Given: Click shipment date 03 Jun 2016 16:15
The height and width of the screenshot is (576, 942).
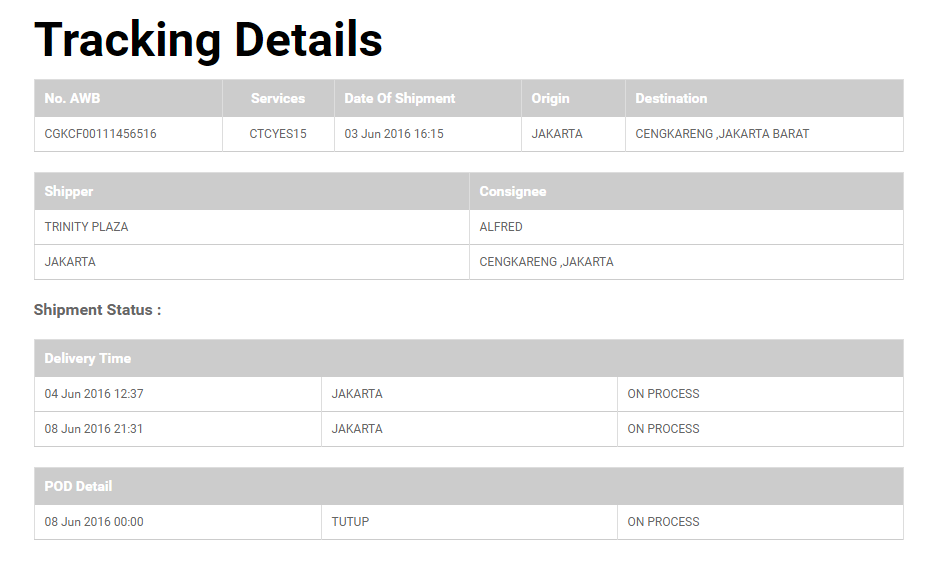Looking at the screenshot, I should pyautogui.click(x=394, y=134).
